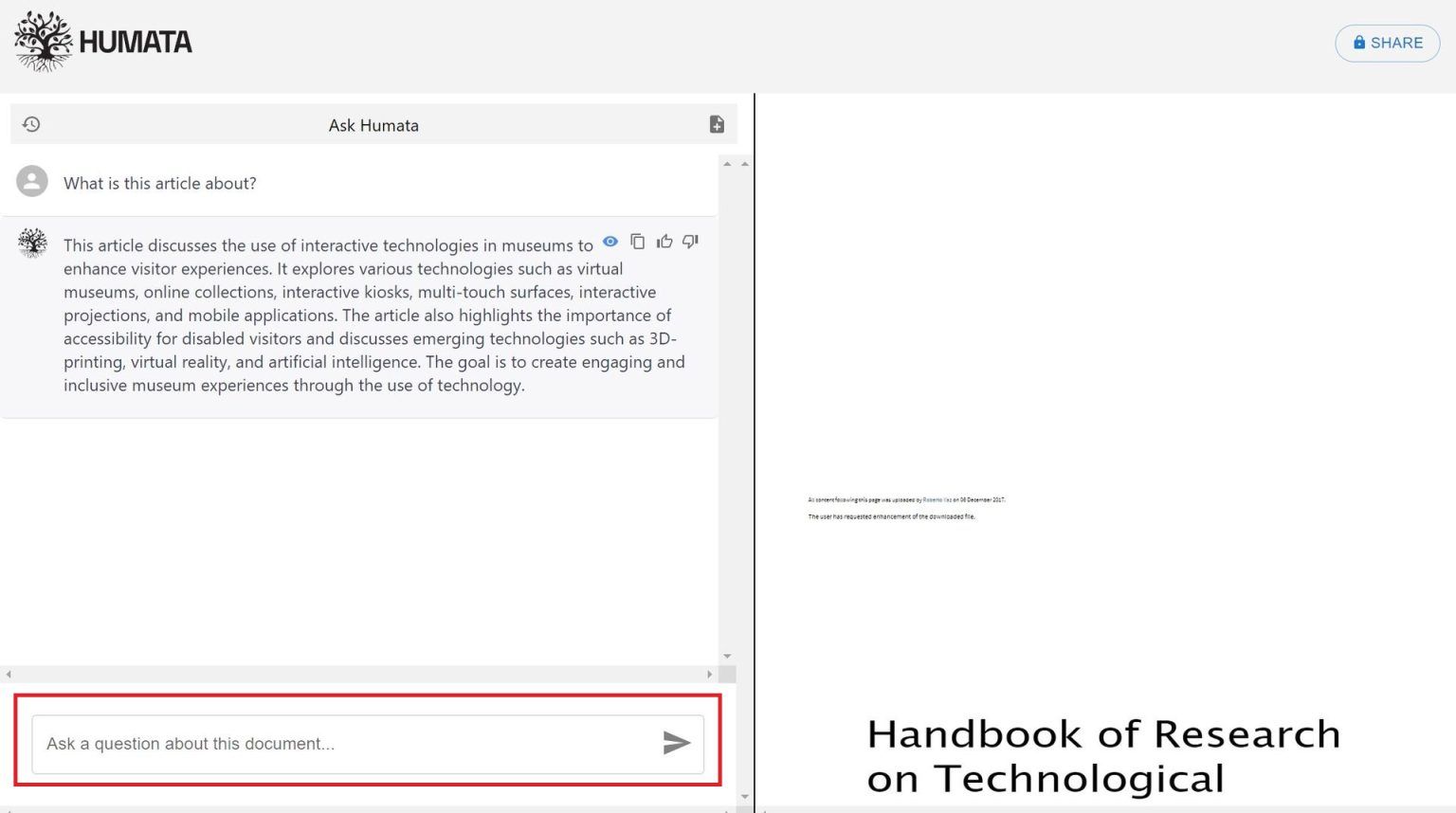Click the Handbook of Research document title
The height and width of the screenshot is (813, 1456).
[x=1102, y=755]
